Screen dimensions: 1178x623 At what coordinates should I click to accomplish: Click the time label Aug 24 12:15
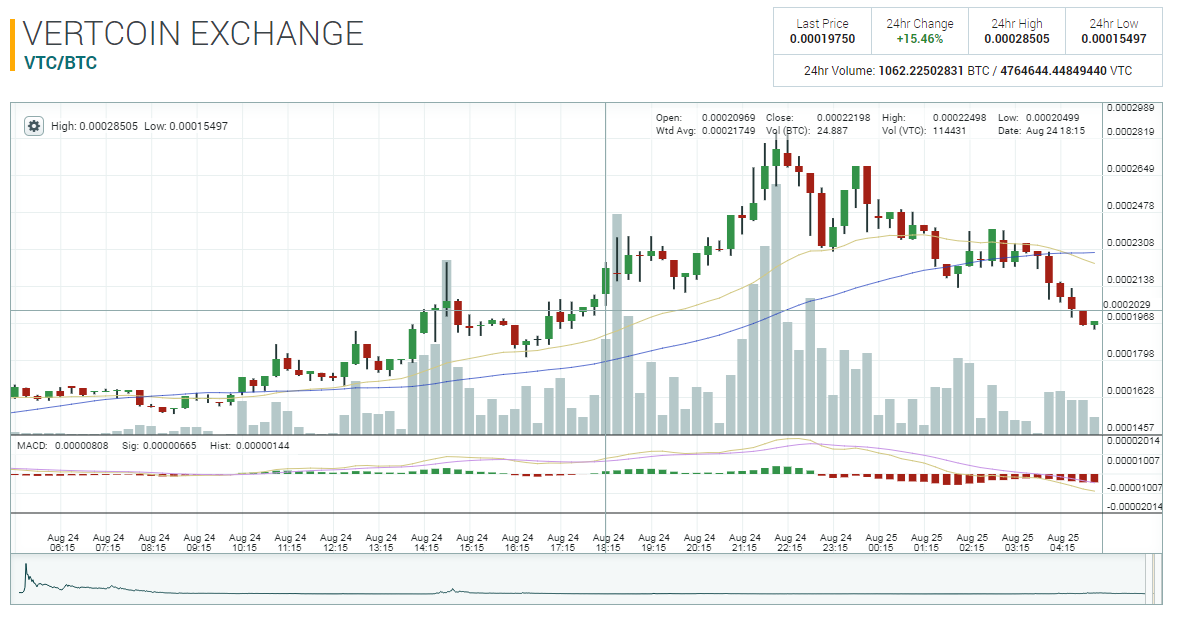[x=335, y=543]
